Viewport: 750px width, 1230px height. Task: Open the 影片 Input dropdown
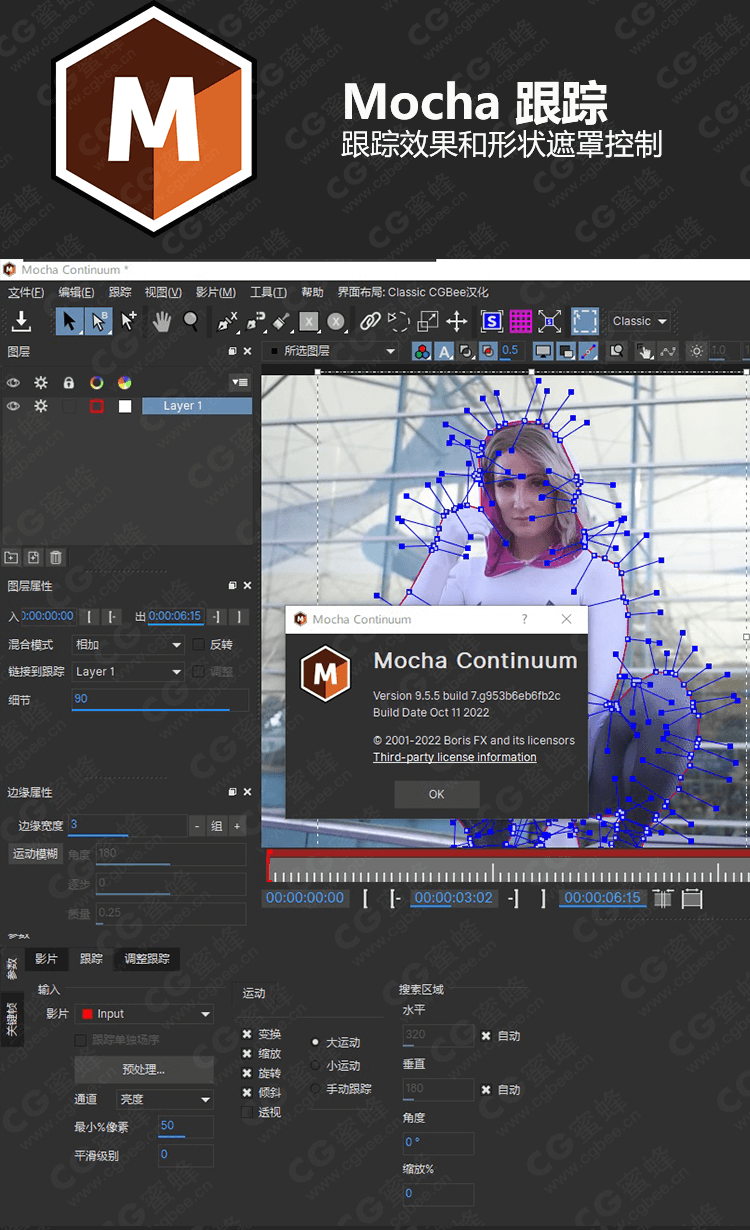(144, 1014)
